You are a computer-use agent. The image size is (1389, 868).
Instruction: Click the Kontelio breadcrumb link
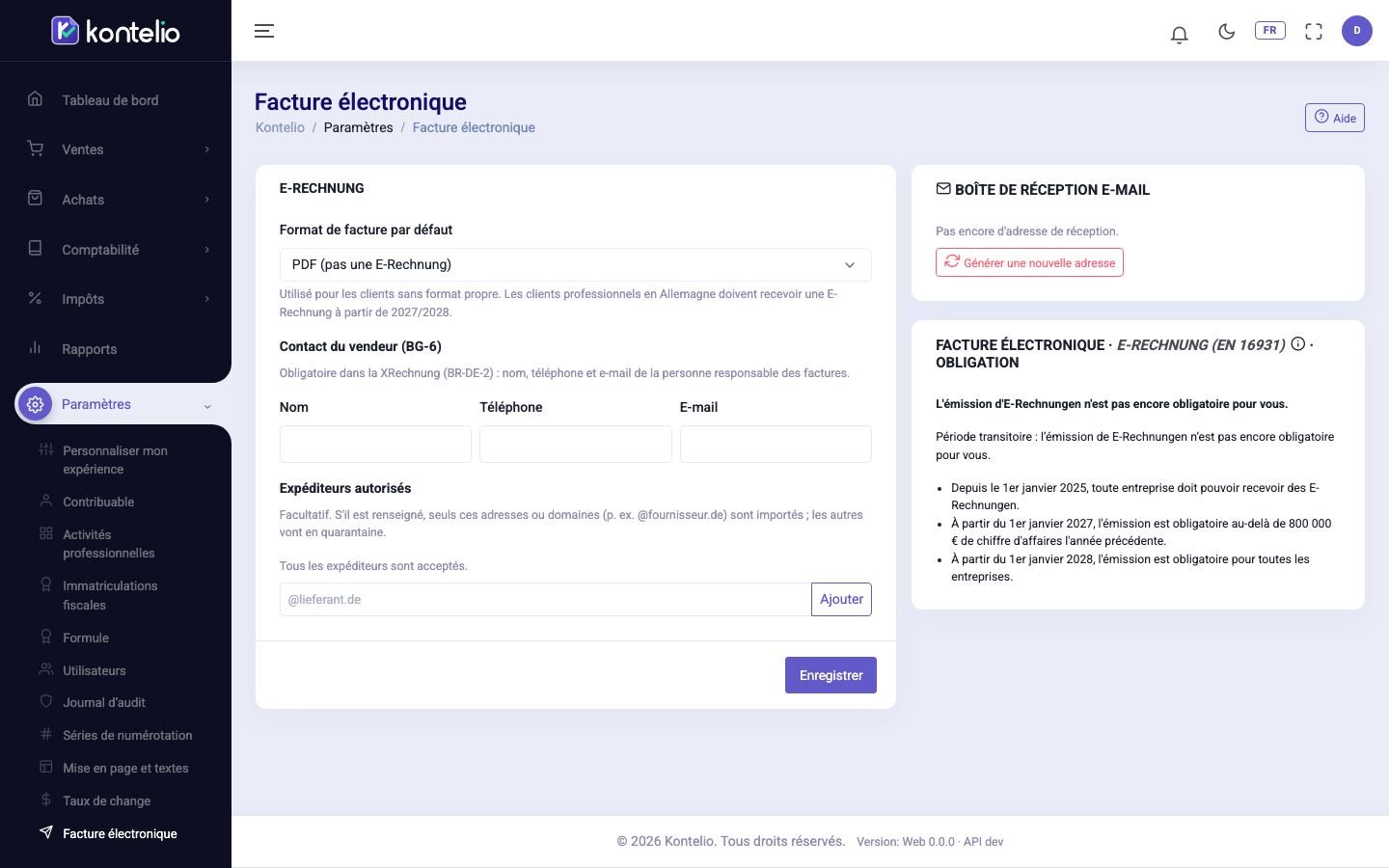(280, 127)
